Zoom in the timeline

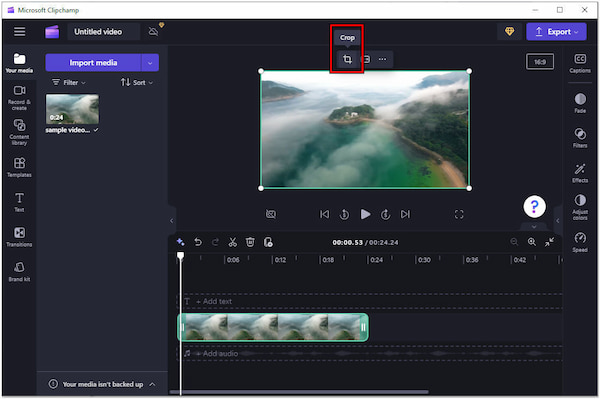coord(532,242)
